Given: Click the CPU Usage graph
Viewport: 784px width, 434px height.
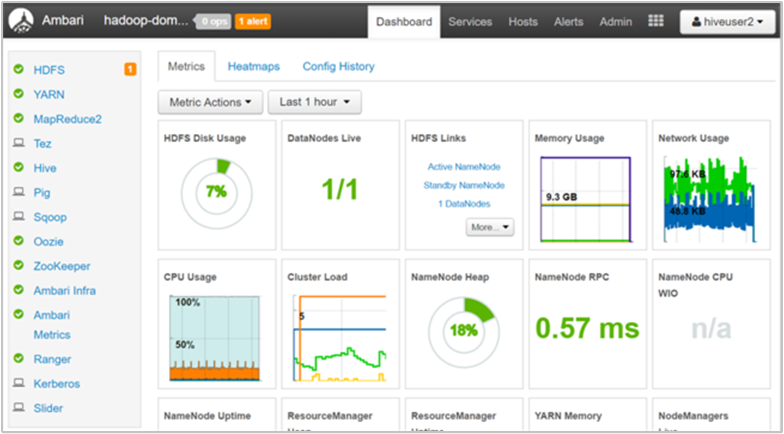Looking at the screenshot, I should point(215,338).
